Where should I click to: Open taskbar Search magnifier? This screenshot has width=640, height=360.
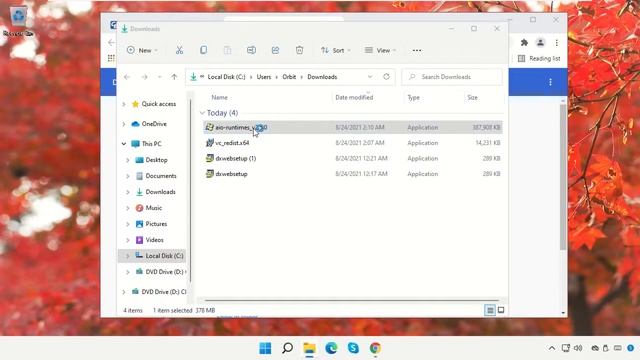(x=287, y=348)
